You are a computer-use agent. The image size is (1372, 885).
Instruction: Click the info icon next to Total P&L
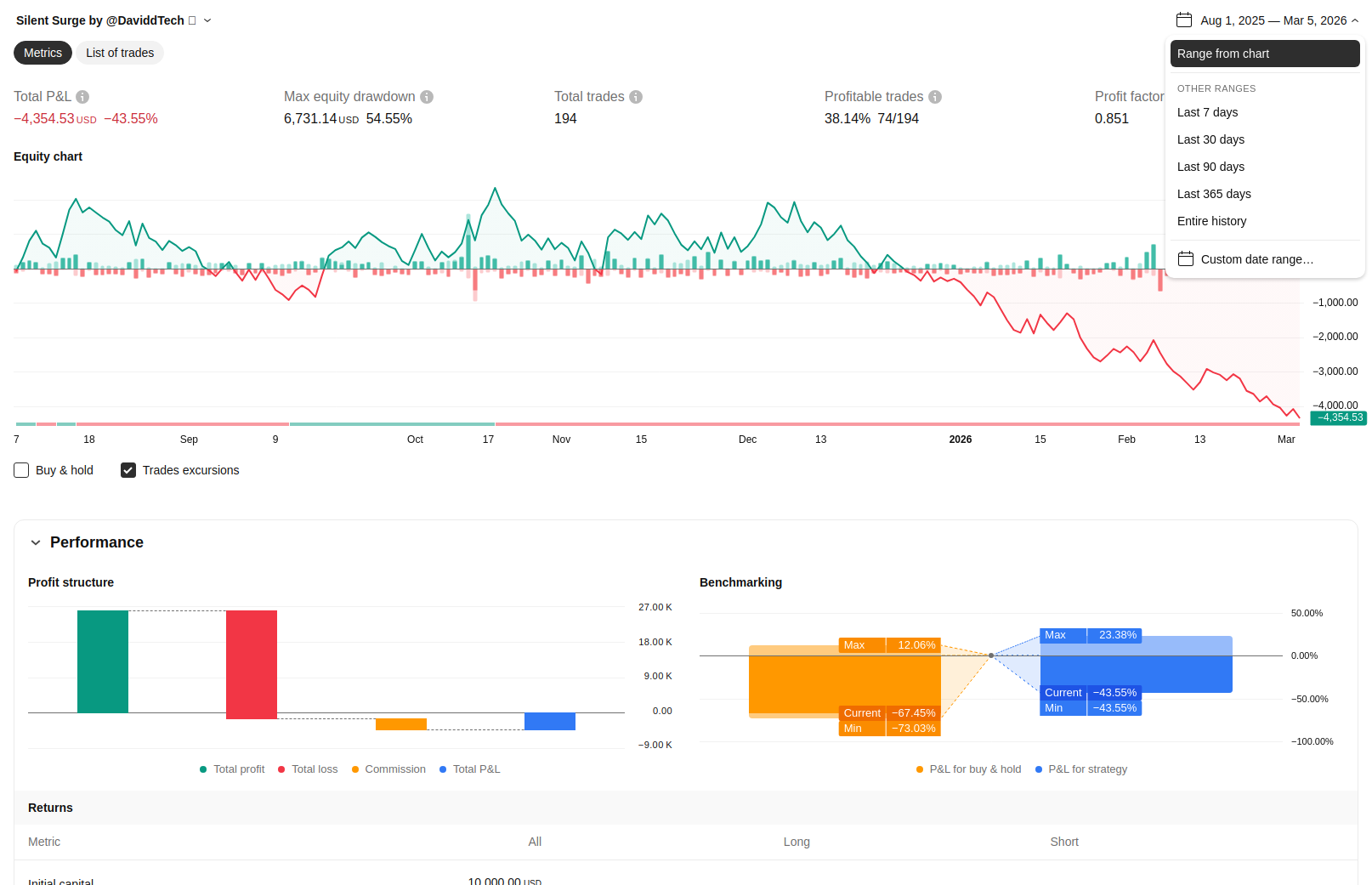coord(82,97)
